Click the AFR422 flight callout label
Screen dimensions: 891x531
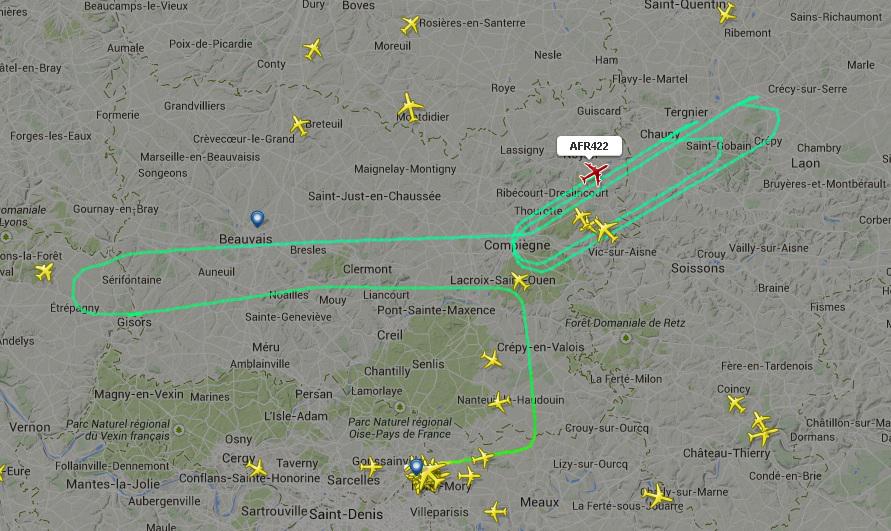[x=589, y=146]
